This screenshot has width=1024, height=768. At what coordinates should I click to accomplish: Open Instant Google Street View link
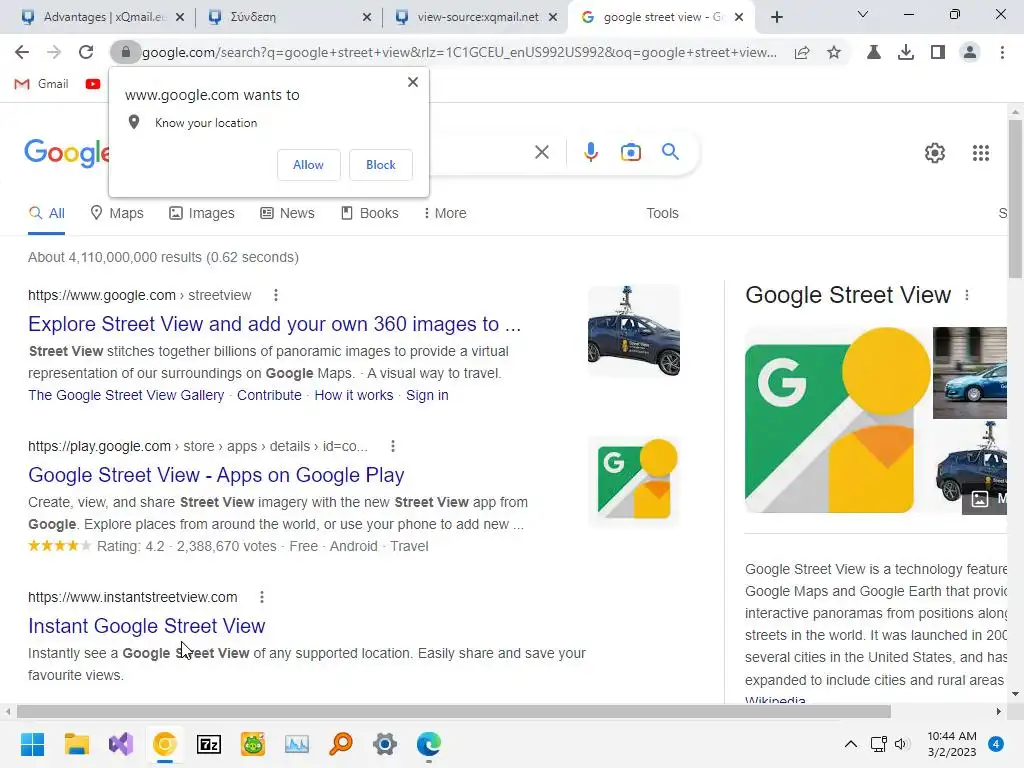[146, 626]
